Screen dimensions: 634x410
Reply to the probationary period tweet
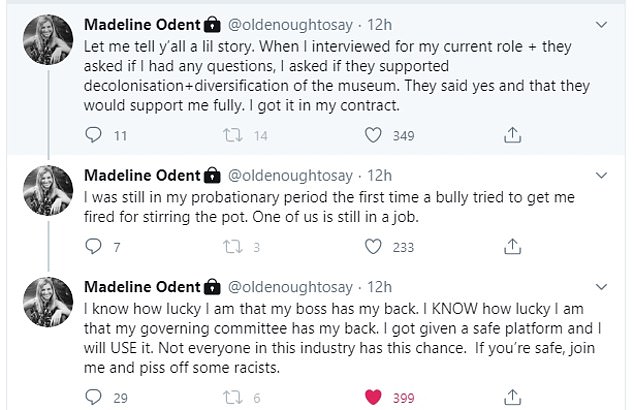click(x=94, y=246)
